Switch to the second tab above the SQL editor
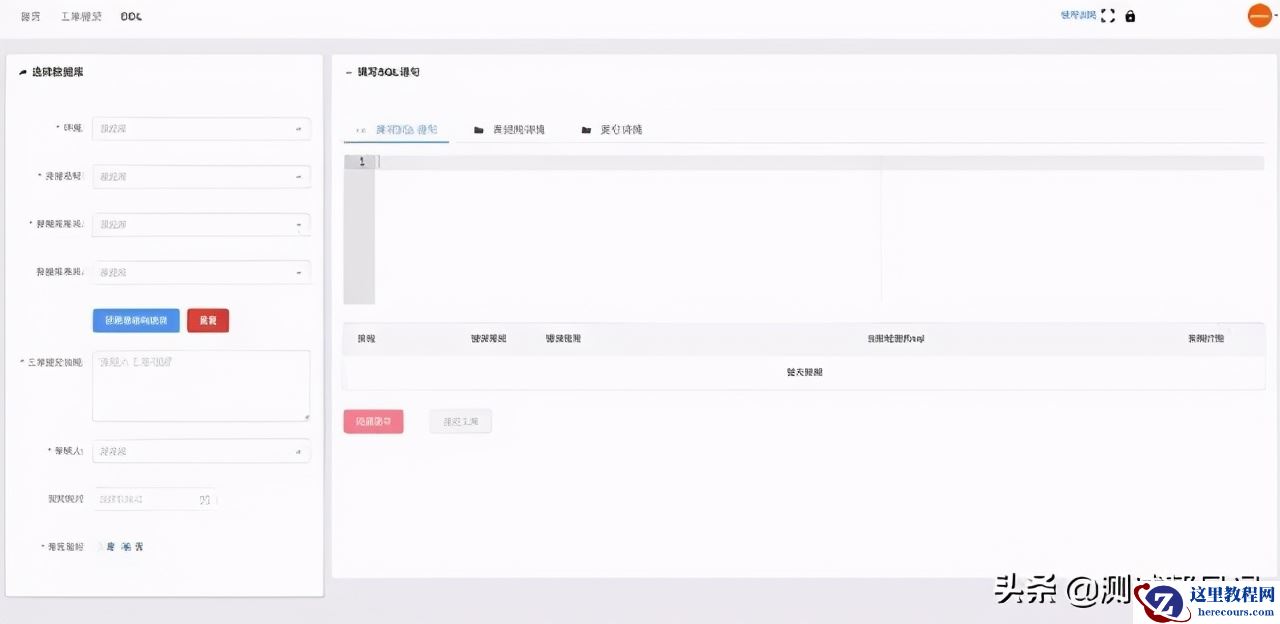 click(512, 128)
